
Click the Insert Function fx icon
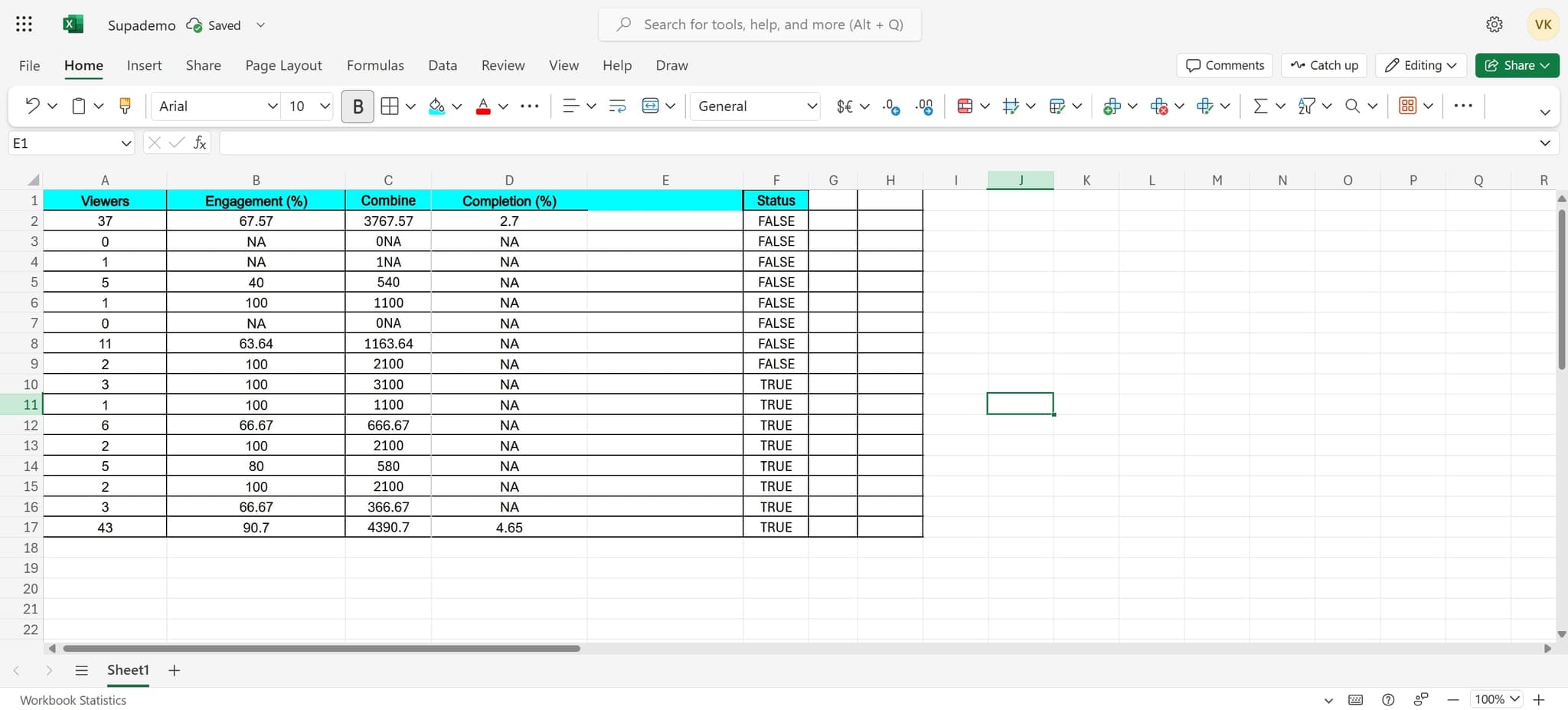(200, 142)
